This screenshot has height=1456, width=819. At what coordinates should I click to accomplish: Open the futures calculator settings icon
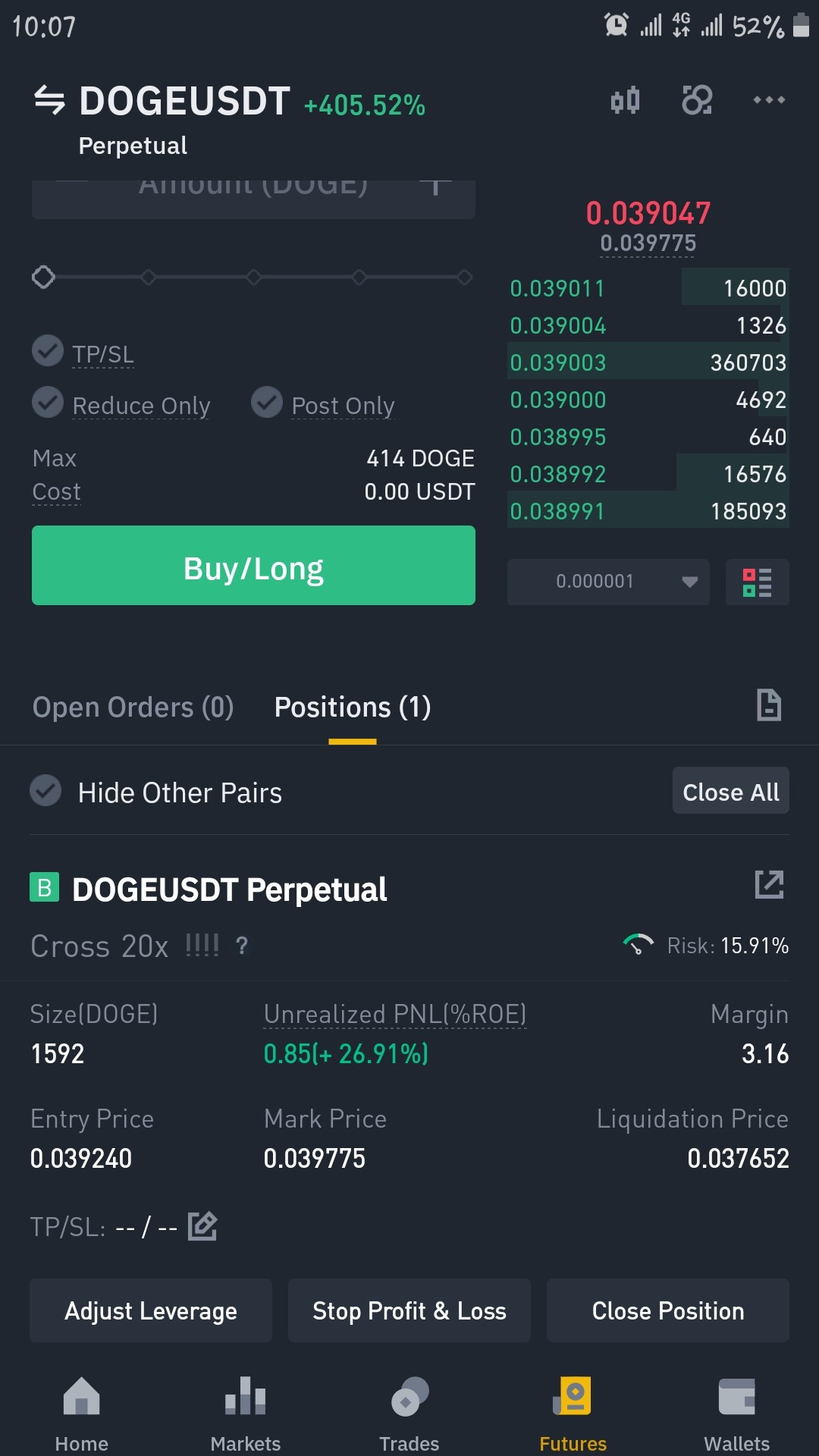pyautogui.click(x=697, y=100)
